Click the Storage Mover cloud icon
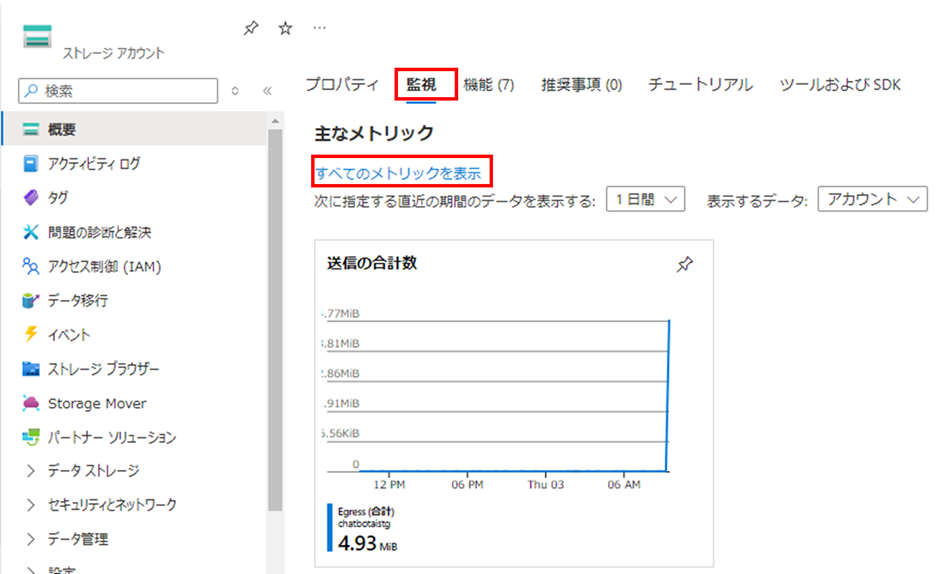 31,403
